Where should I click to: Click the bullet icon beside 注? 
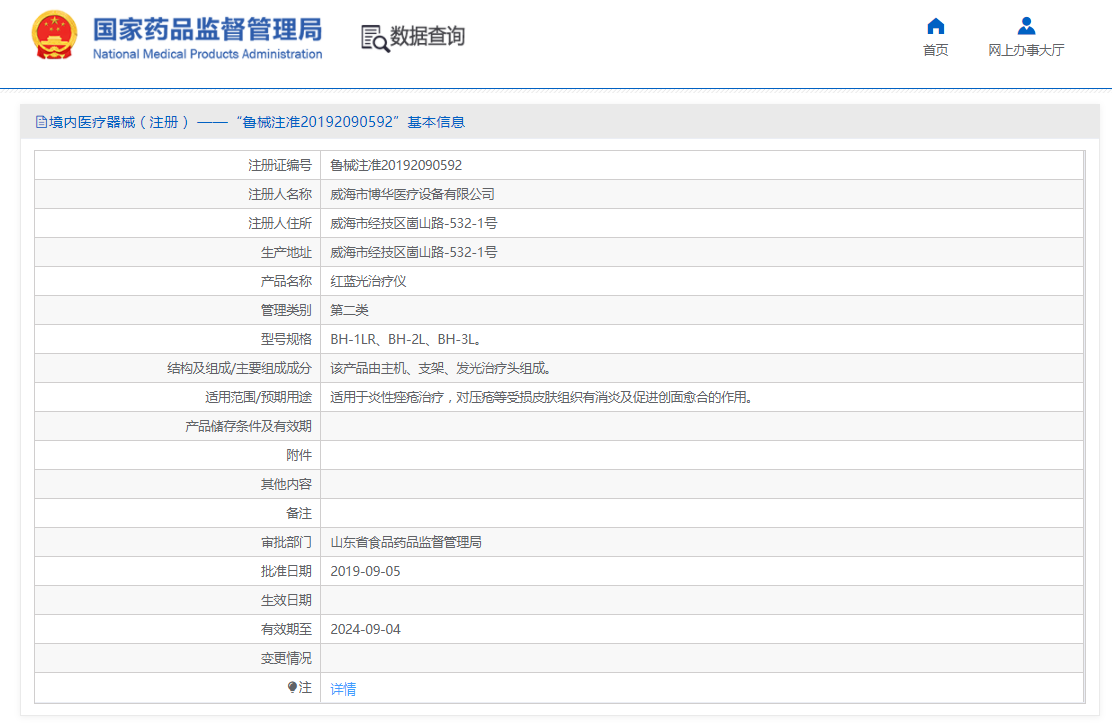coord(292,687)
